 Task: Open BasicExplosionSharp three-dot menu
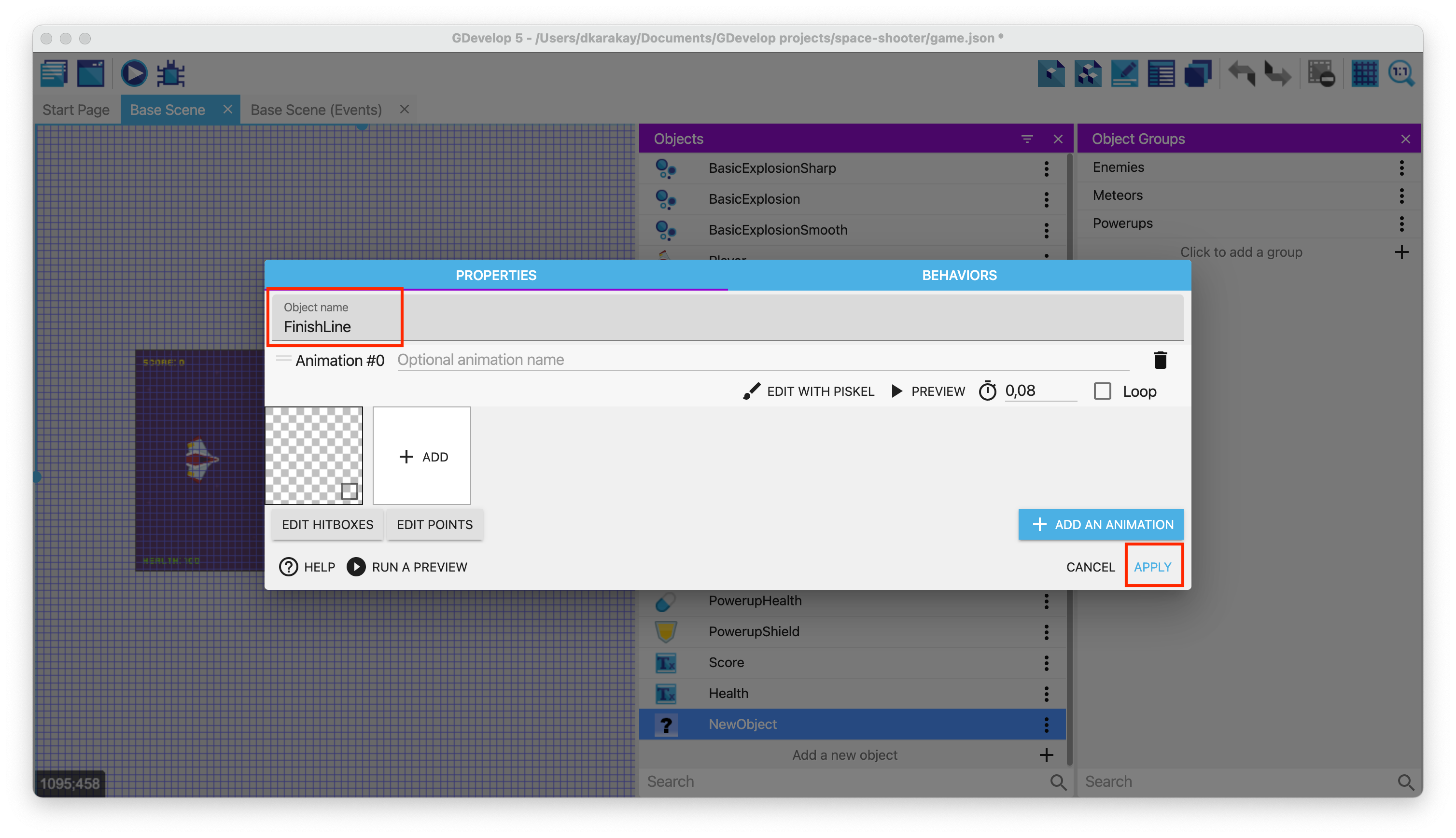click(x=1046, y=168)
